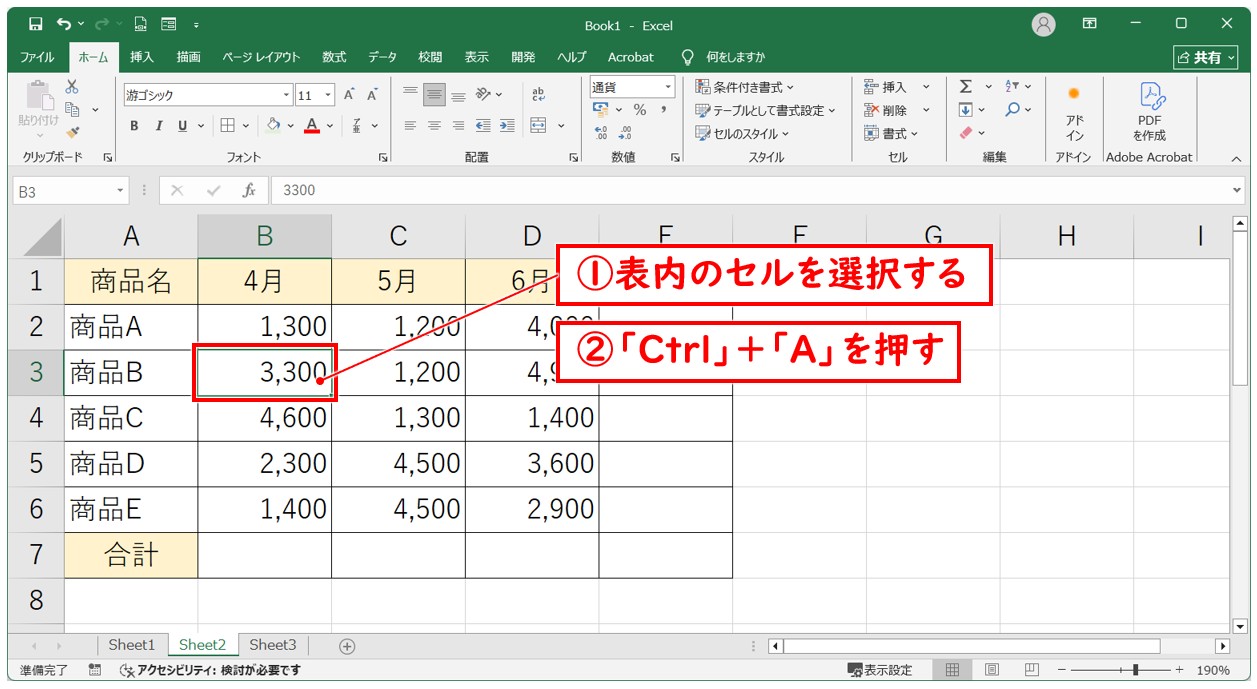
Task: Click accessibility status アクセシビリティ: 検討が必要です
Action: pos(210,670)
